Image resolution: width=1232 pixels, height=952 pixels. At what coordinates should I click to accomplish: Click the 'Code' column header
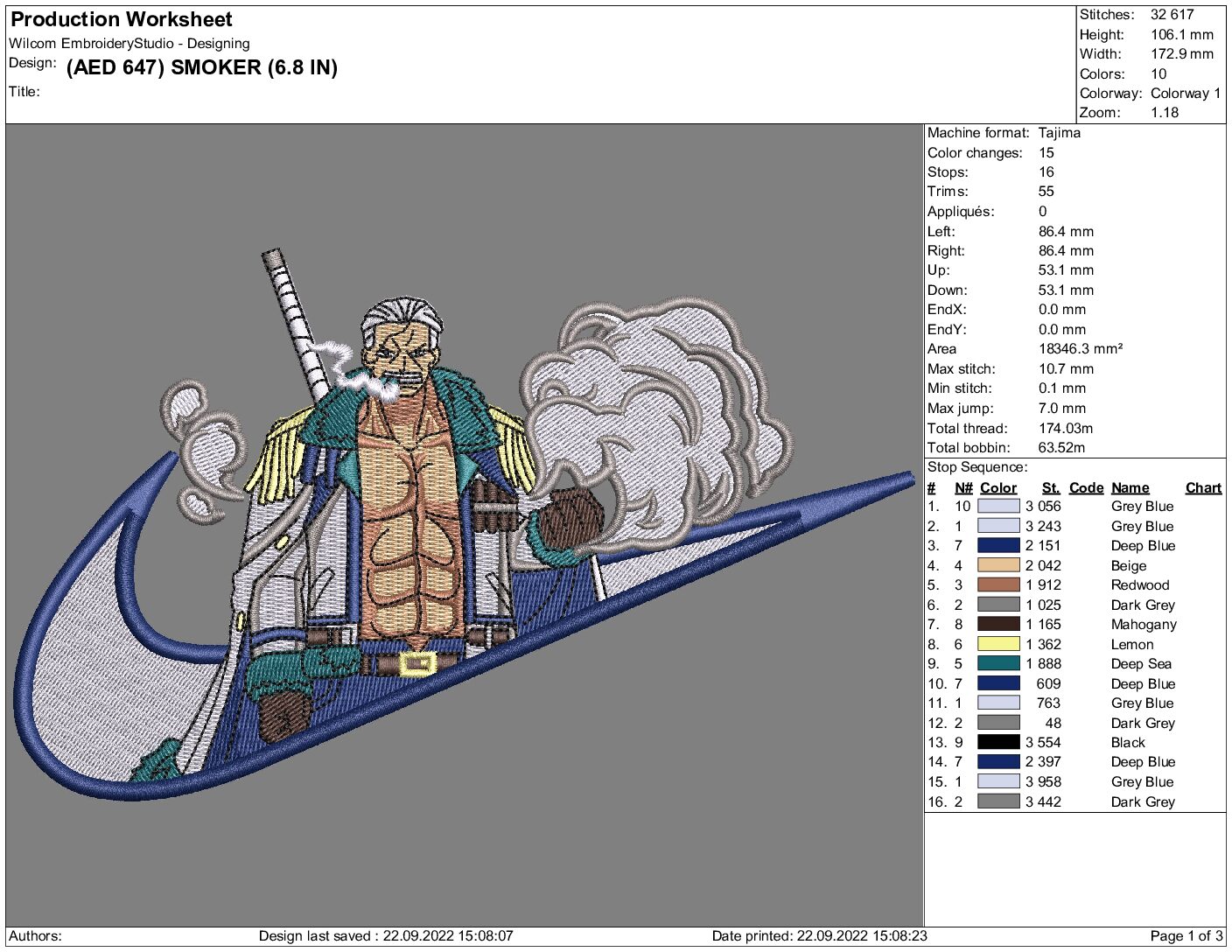tap(1087, 487)
